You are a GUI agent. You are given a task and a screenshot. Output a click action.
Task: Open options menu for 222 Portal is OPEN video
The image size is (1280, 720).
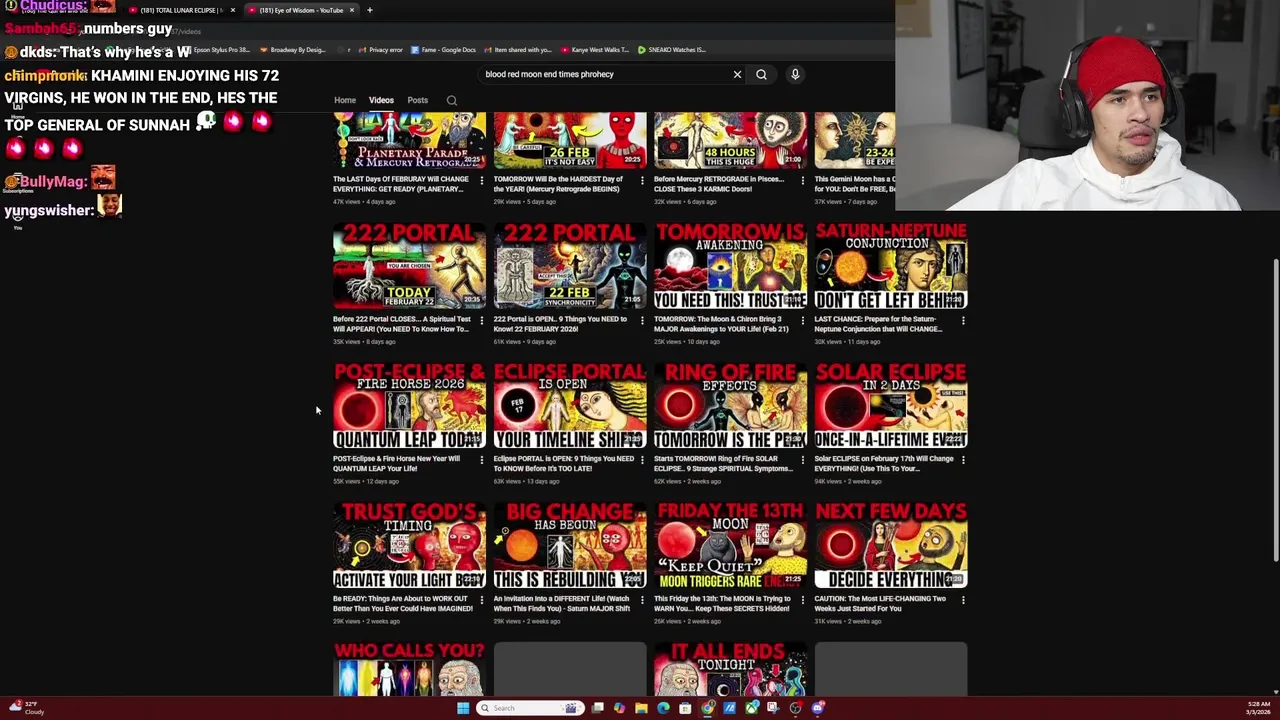coord(642,321)
